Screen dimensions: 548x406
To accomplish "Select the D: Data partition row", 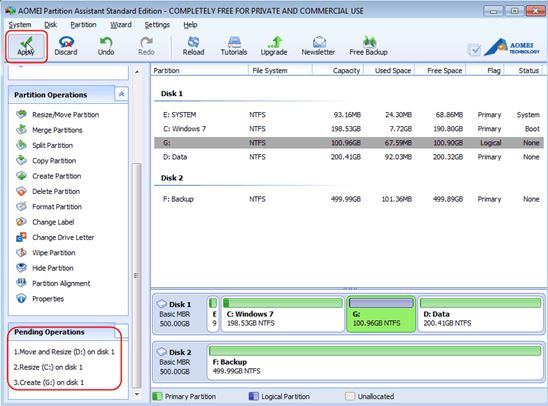I will [349, 157].
